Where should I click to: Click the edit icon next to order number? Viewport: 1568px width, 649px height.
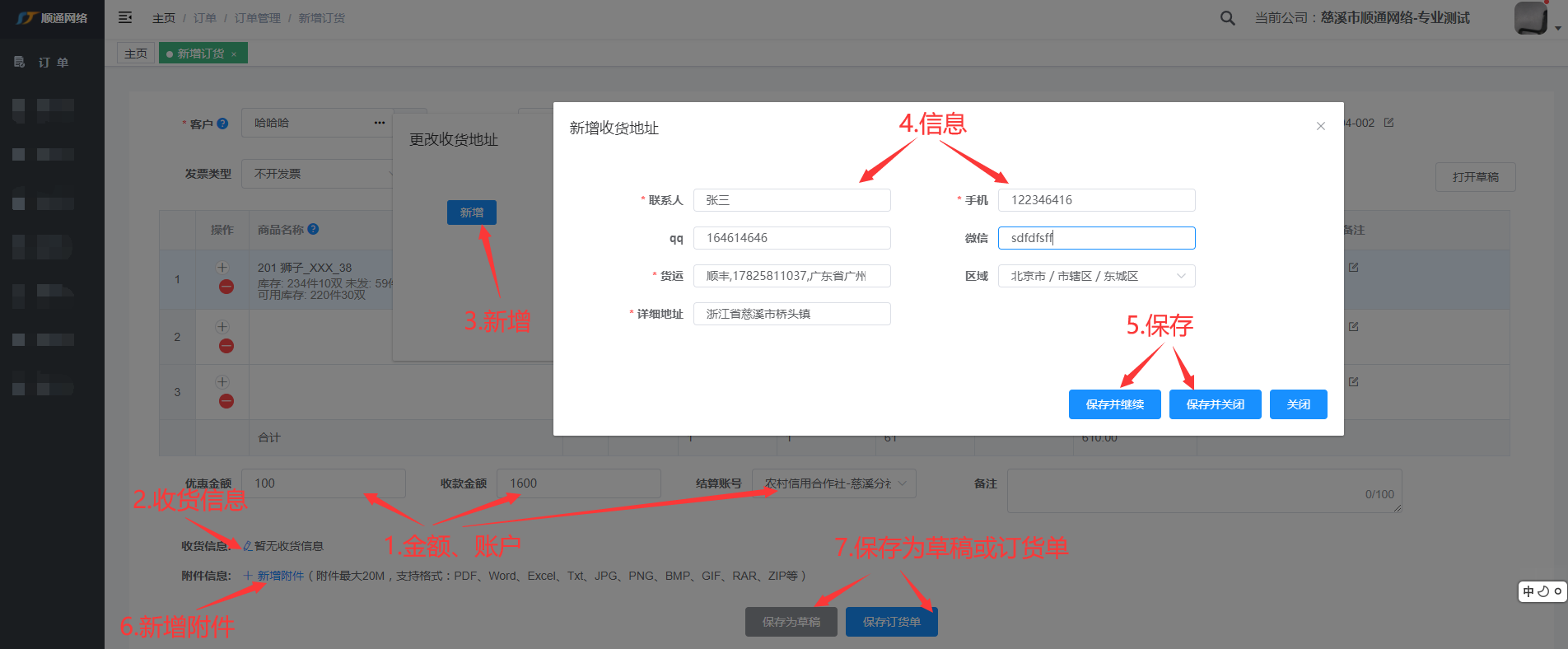(1388, 123)
